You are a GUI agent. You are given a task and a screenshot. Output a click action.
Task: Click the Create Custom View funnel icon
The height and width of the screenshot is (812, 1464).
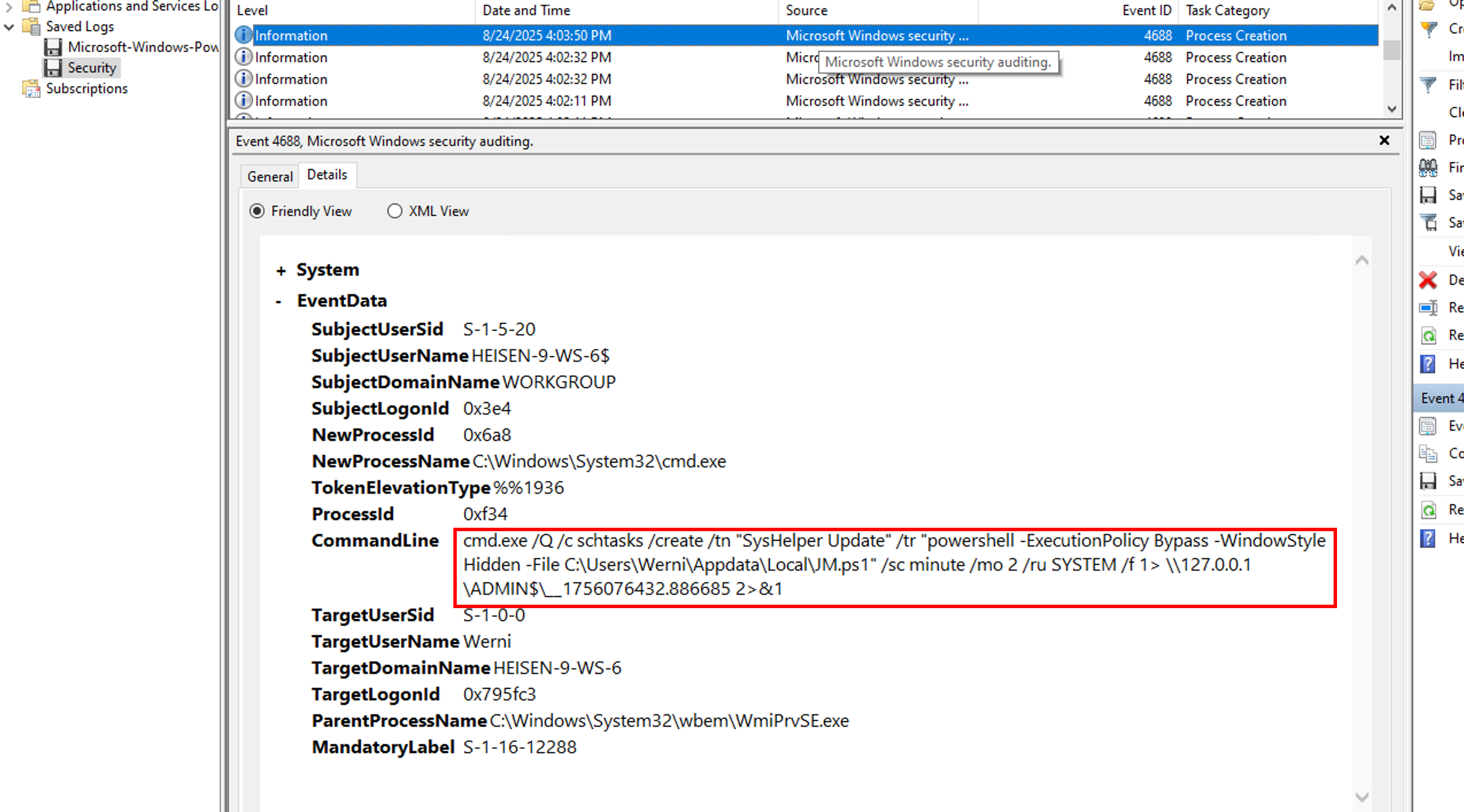tap(1428, 29)
